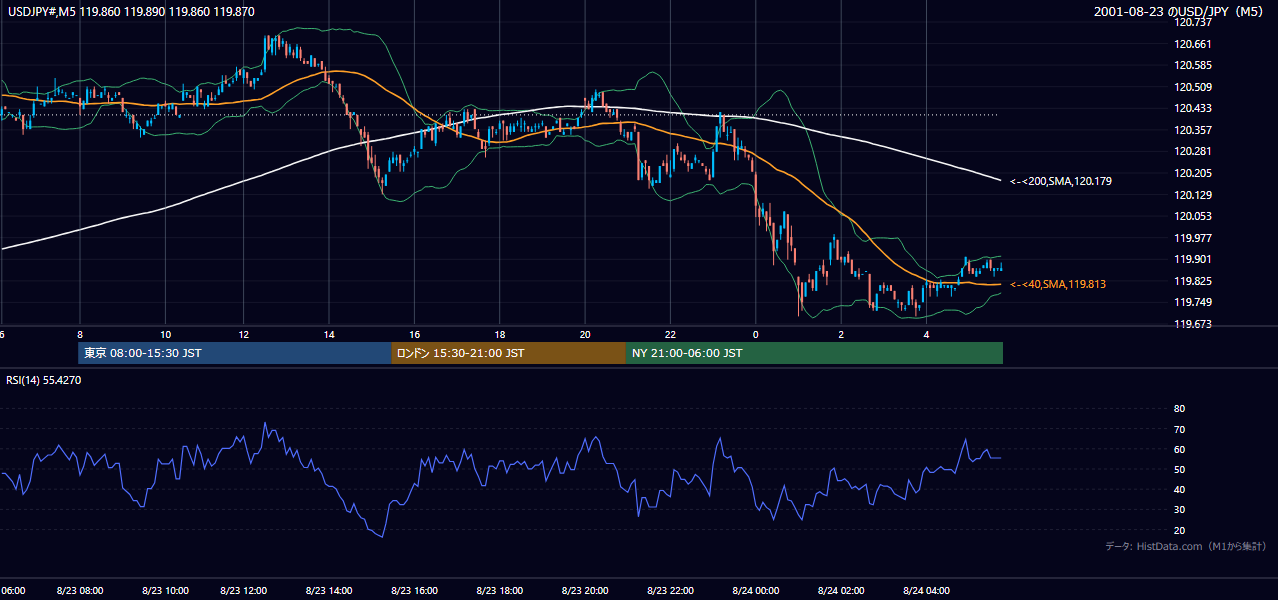Click price level 119.977 on price axis
The image size is (1278, 600).
pyautogui.click(x=1192, y=238)
